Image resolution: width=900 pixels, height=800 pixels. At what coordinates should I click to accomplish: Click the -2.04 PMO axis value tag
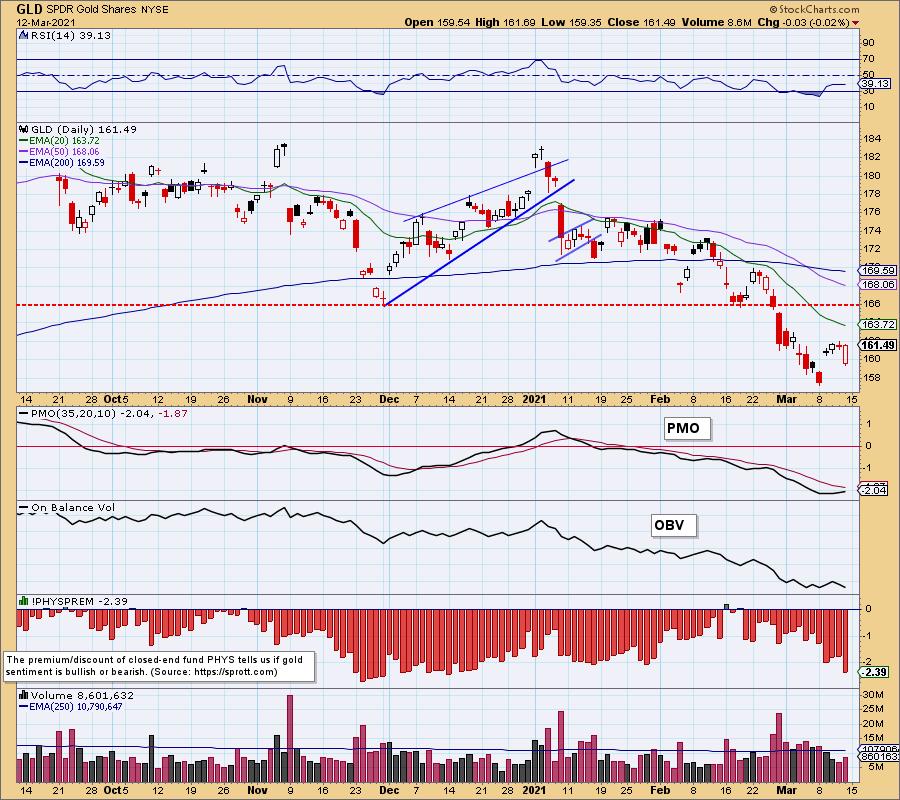(874, 490)
